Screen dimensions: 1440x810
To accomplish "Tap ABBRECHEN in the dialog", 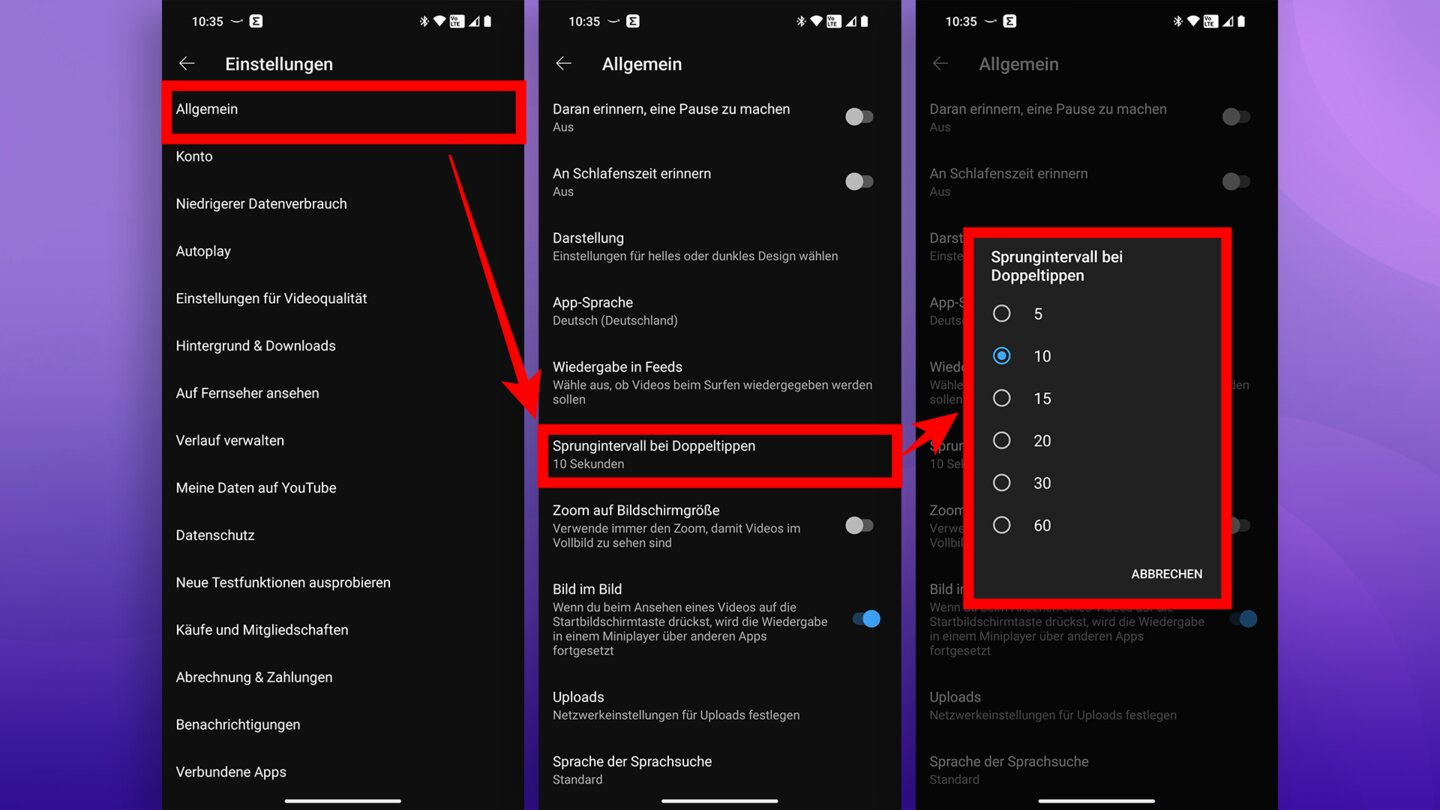I will pos(1166,574).
